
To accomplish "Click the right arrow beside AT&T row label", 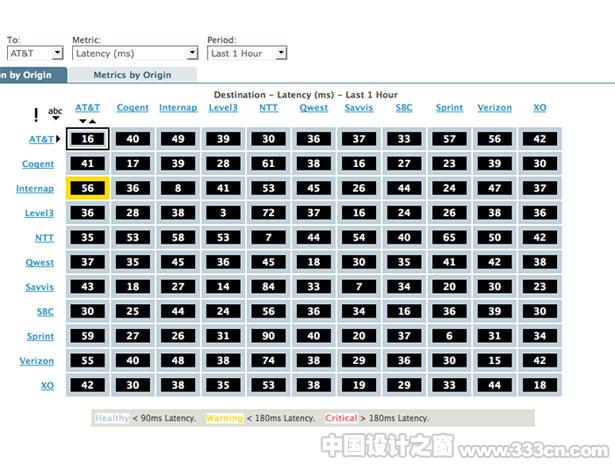I will (x=58, y=139).
